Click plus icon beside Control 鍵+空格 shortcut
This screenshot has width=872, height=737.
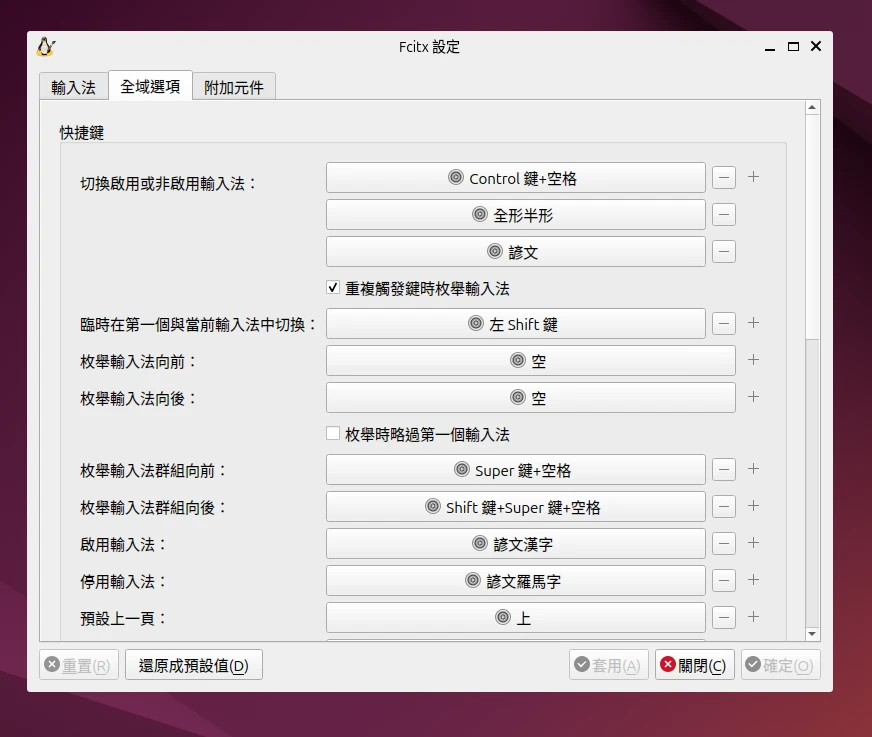pyautogui.click(x=754, y=178)
